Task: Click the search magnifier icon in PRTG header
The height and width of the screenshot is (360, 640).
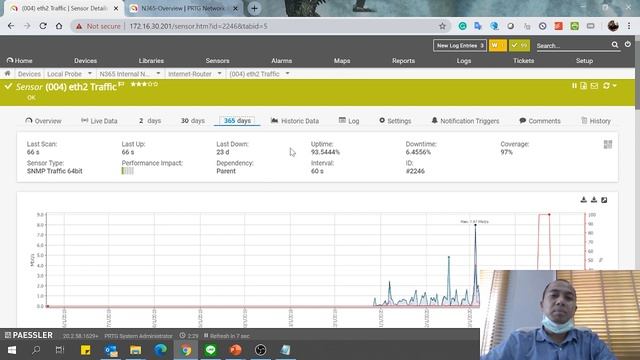Action: coord(615,45)
